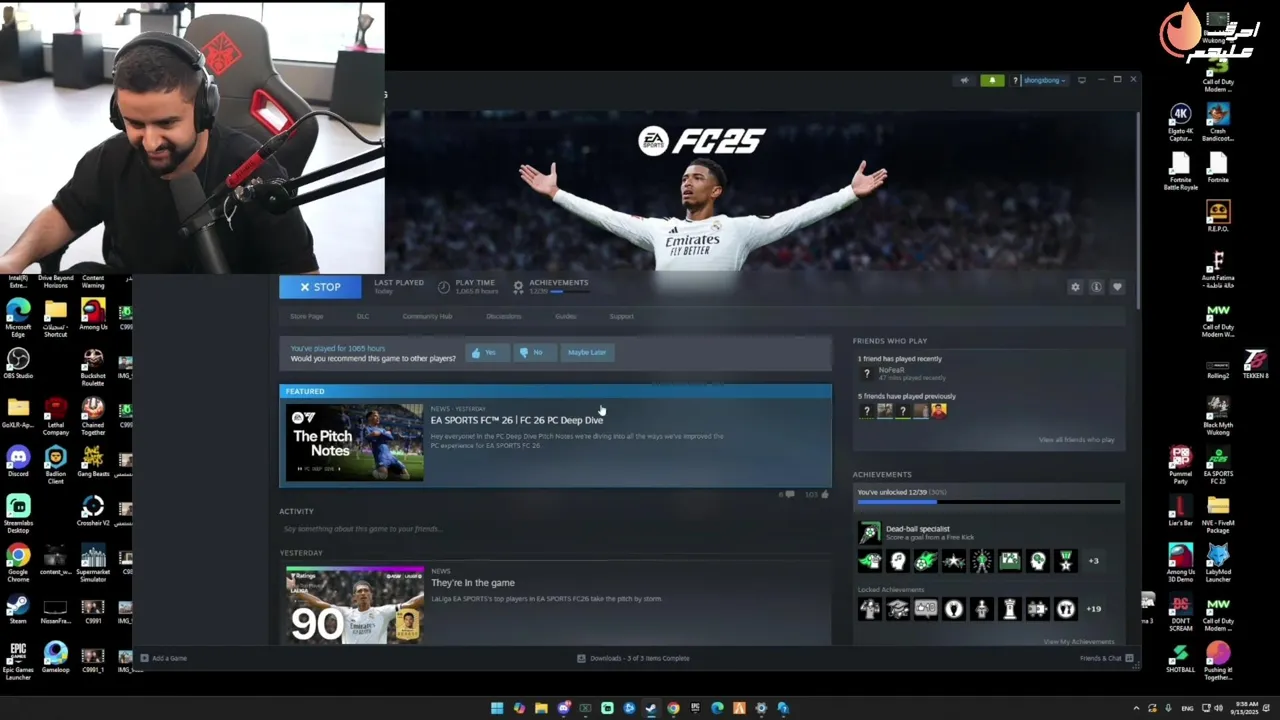
Task: Click the Steam announcements megaphone icon
Action: (x=964, y=80)
